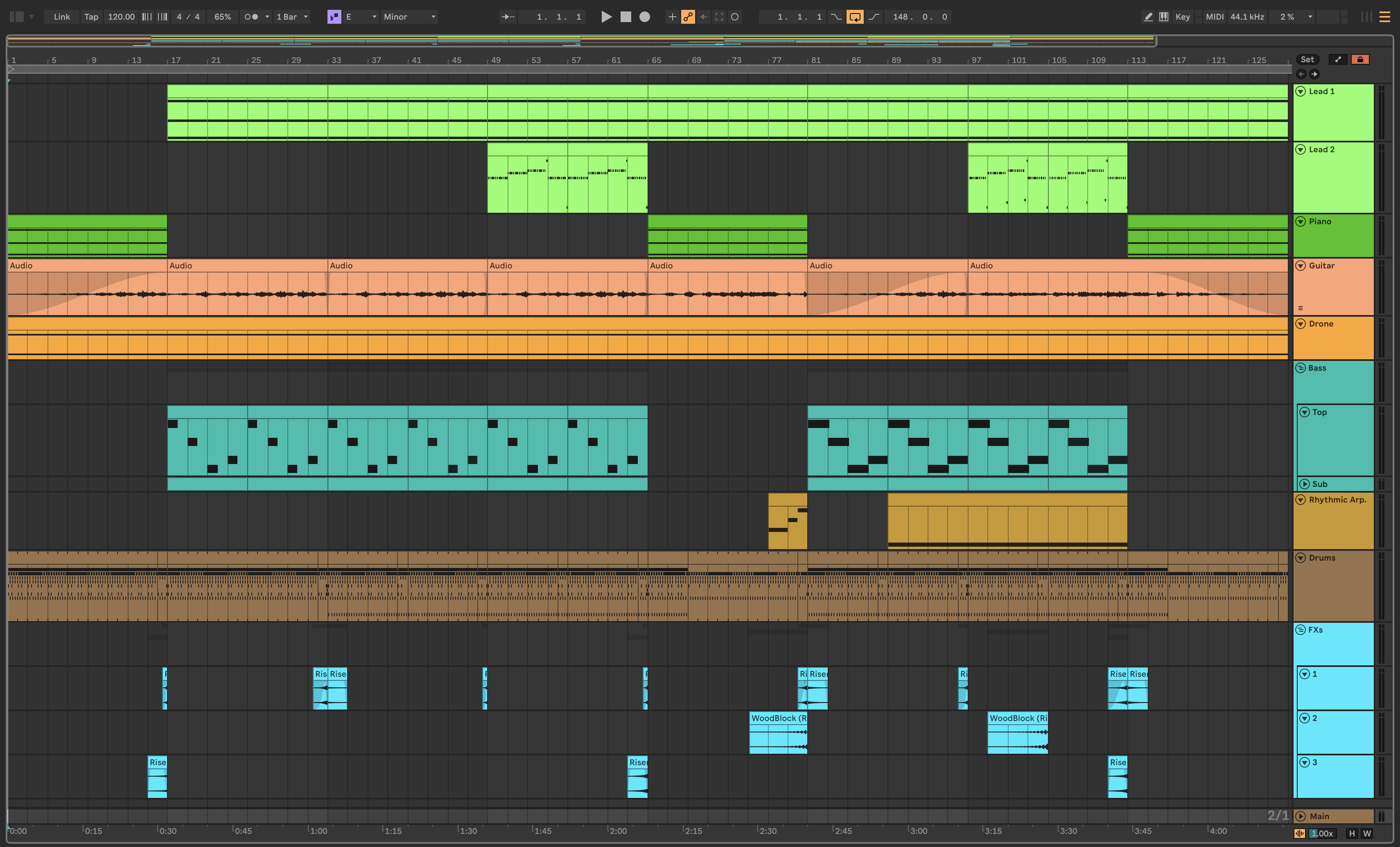This screenshot has height=847, width=1400.
Task: Open the root note E dropdown
Action: pos(361,17)
